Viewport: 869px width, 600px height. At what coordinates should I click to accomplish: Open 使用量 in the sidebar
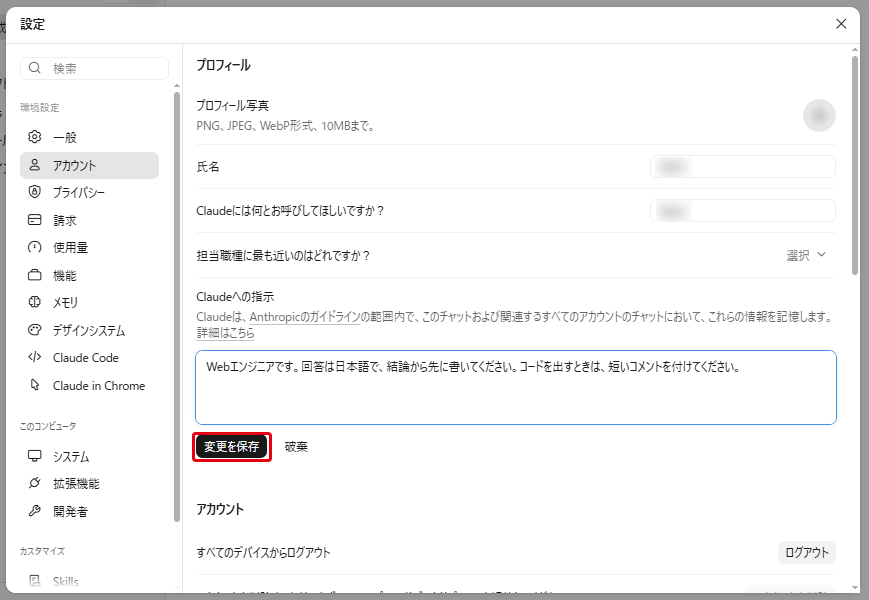tap(89, 247)
